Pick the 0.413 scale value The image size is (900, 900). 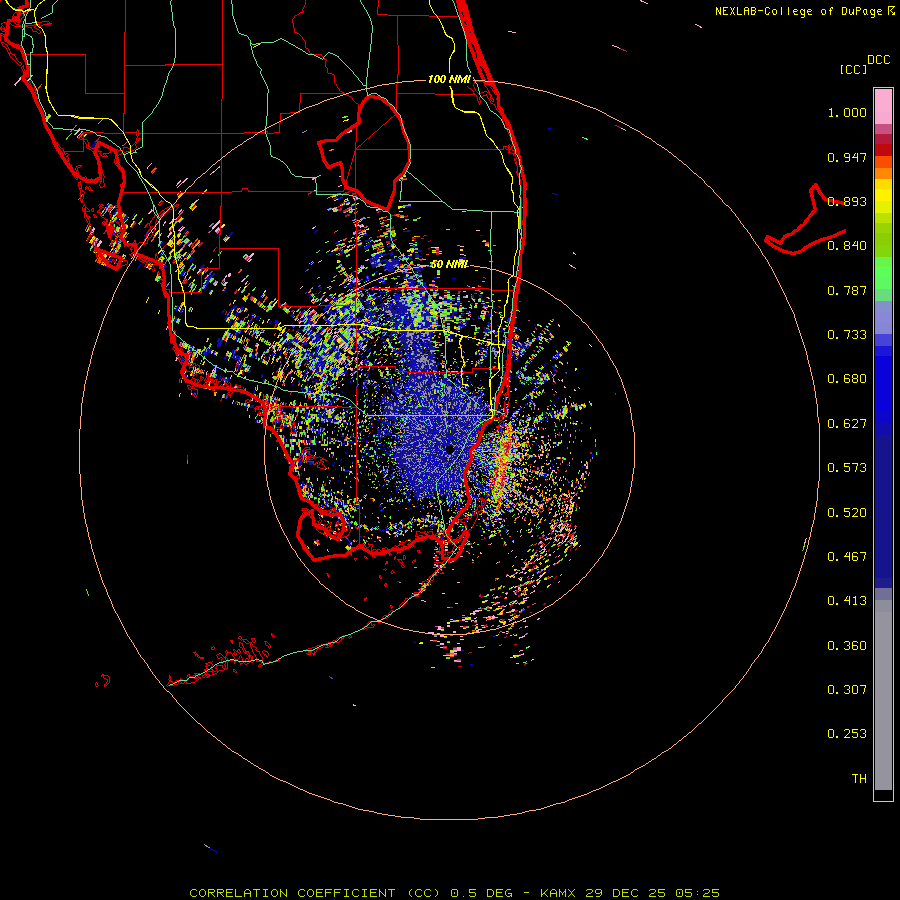(847, 601)
